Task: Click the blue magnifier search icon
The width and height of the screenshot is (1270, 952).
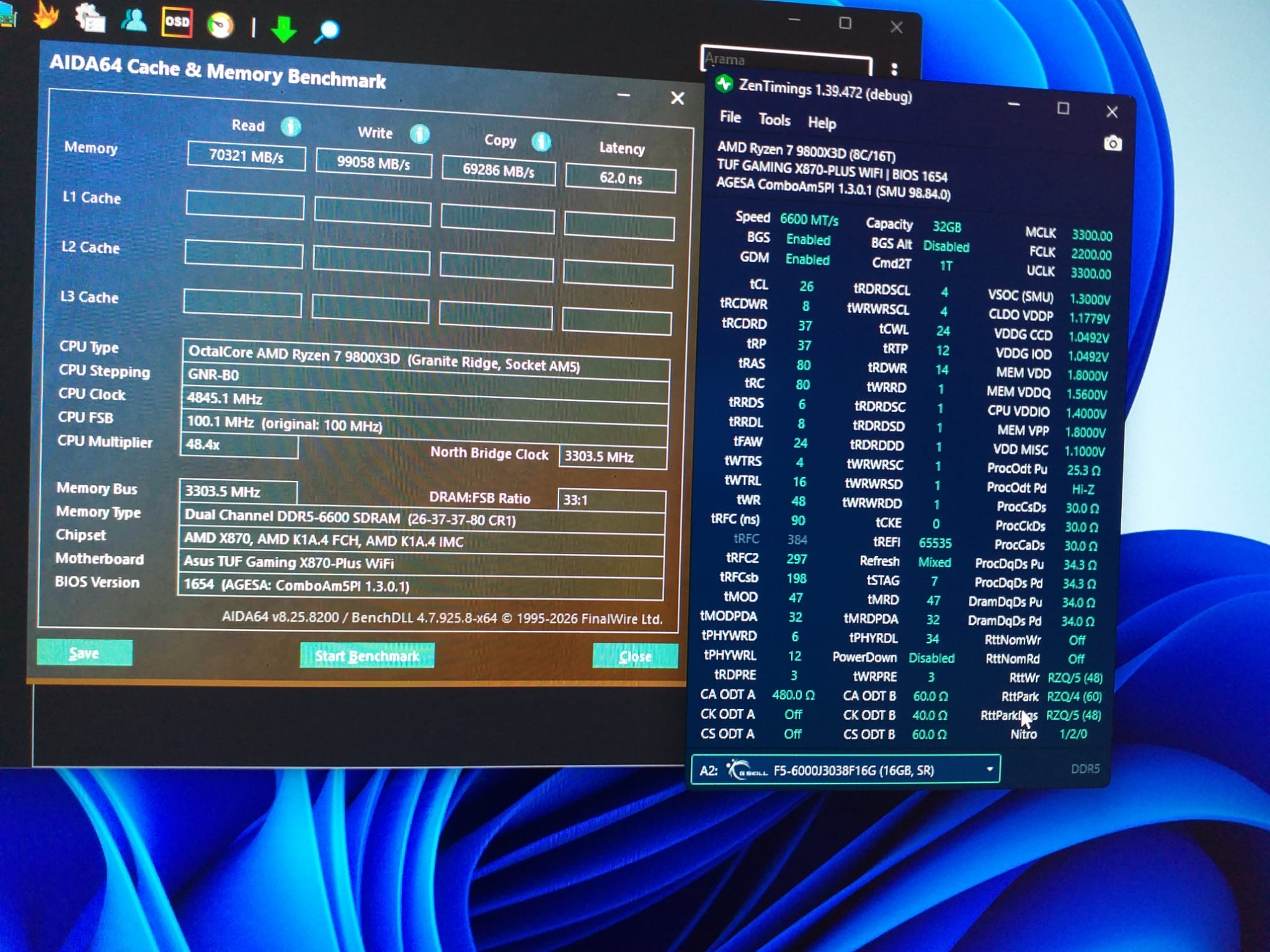Action: click(327, 31)
